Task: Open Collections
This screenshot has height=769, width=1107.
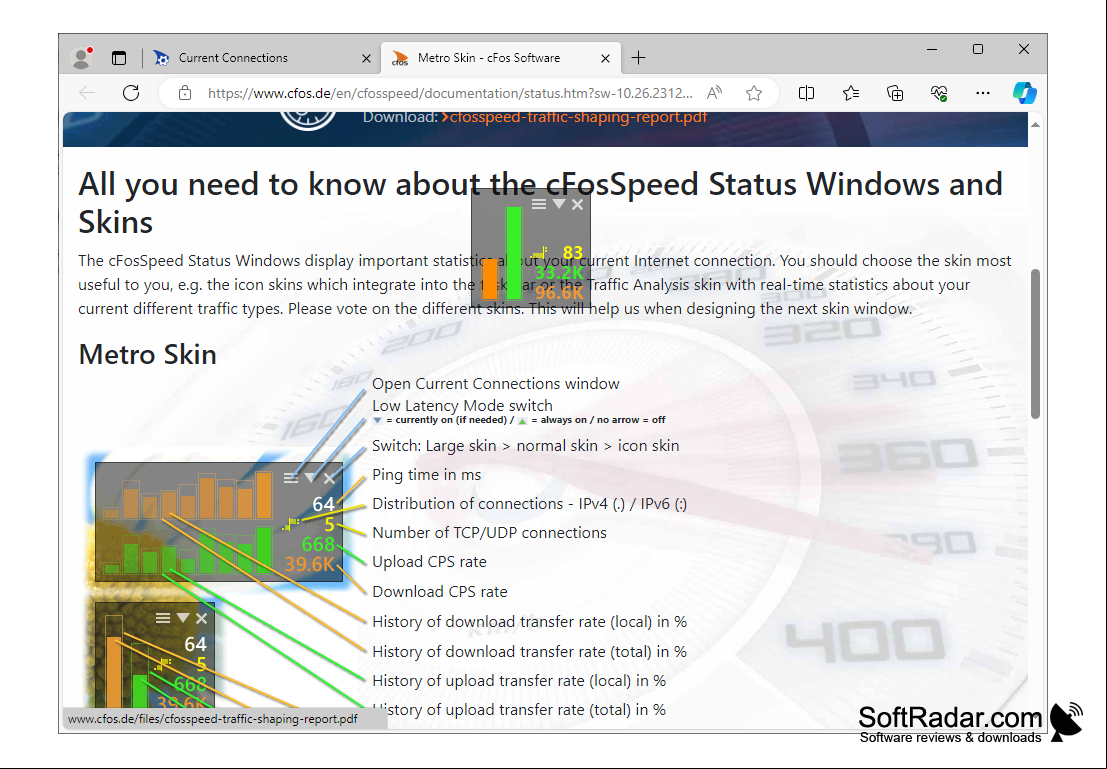Action: coord(894,93)
